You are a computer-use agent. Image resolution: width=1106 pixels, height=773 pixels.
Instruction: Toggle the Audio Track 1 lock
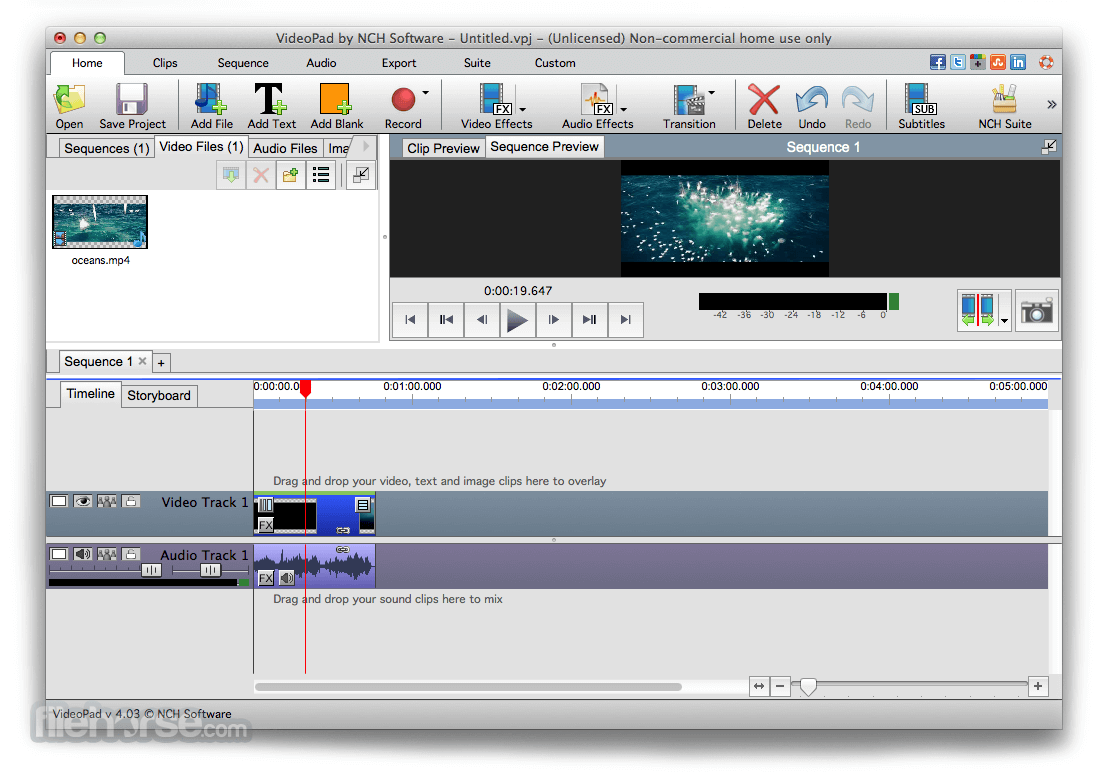point(130,554)
